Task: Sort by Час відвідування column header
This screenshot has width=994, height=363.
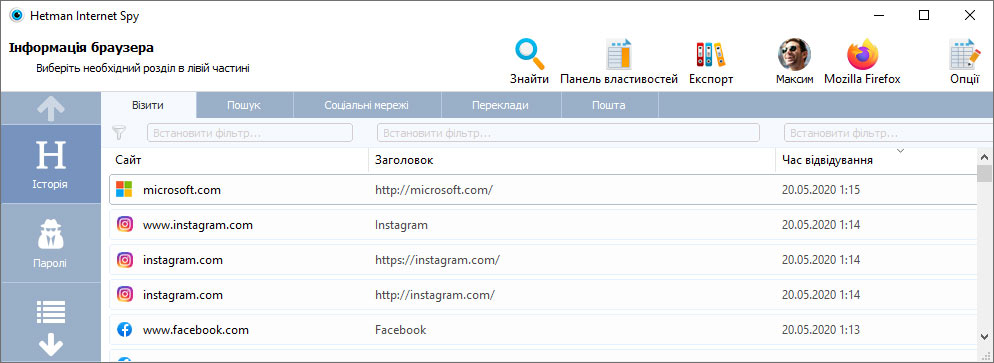Action: tap(876, 160)
